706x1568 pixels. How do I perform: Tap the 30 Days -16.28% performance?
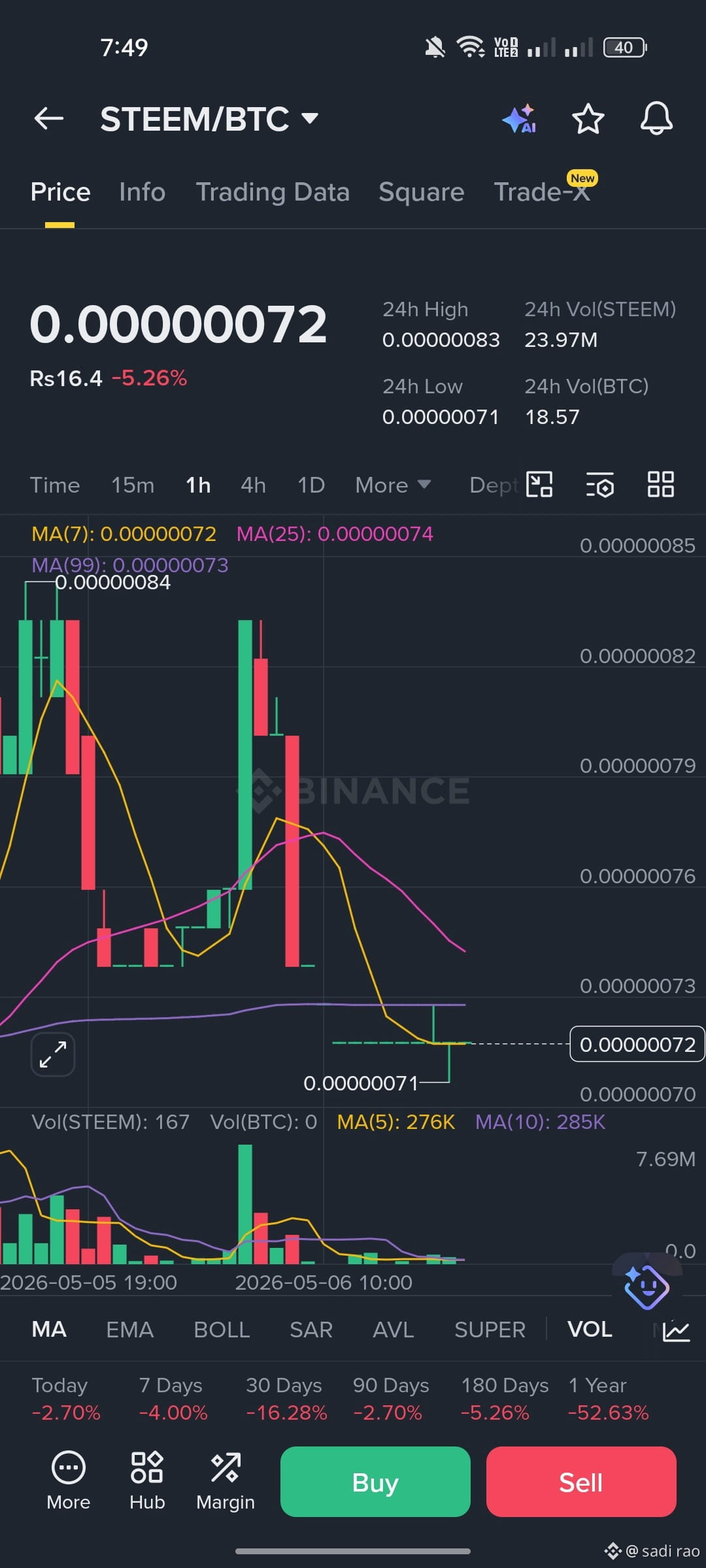pyautogui.click(x=286, y=1399)
